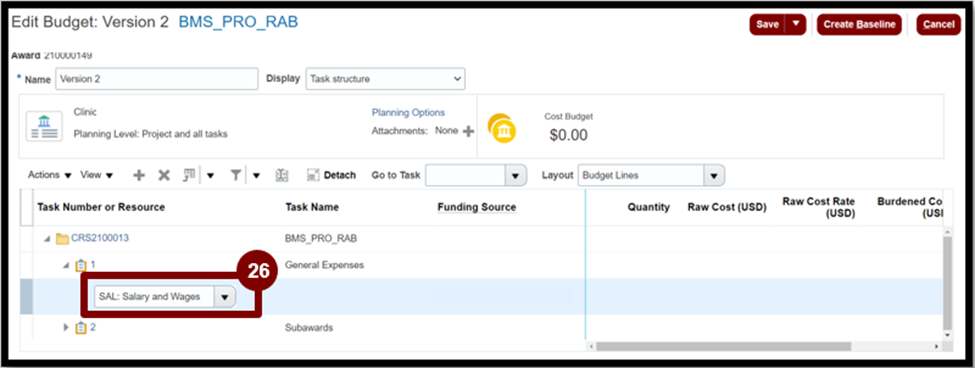Click the Clinic institution icon
975x368 pixels.
(44, 126)
